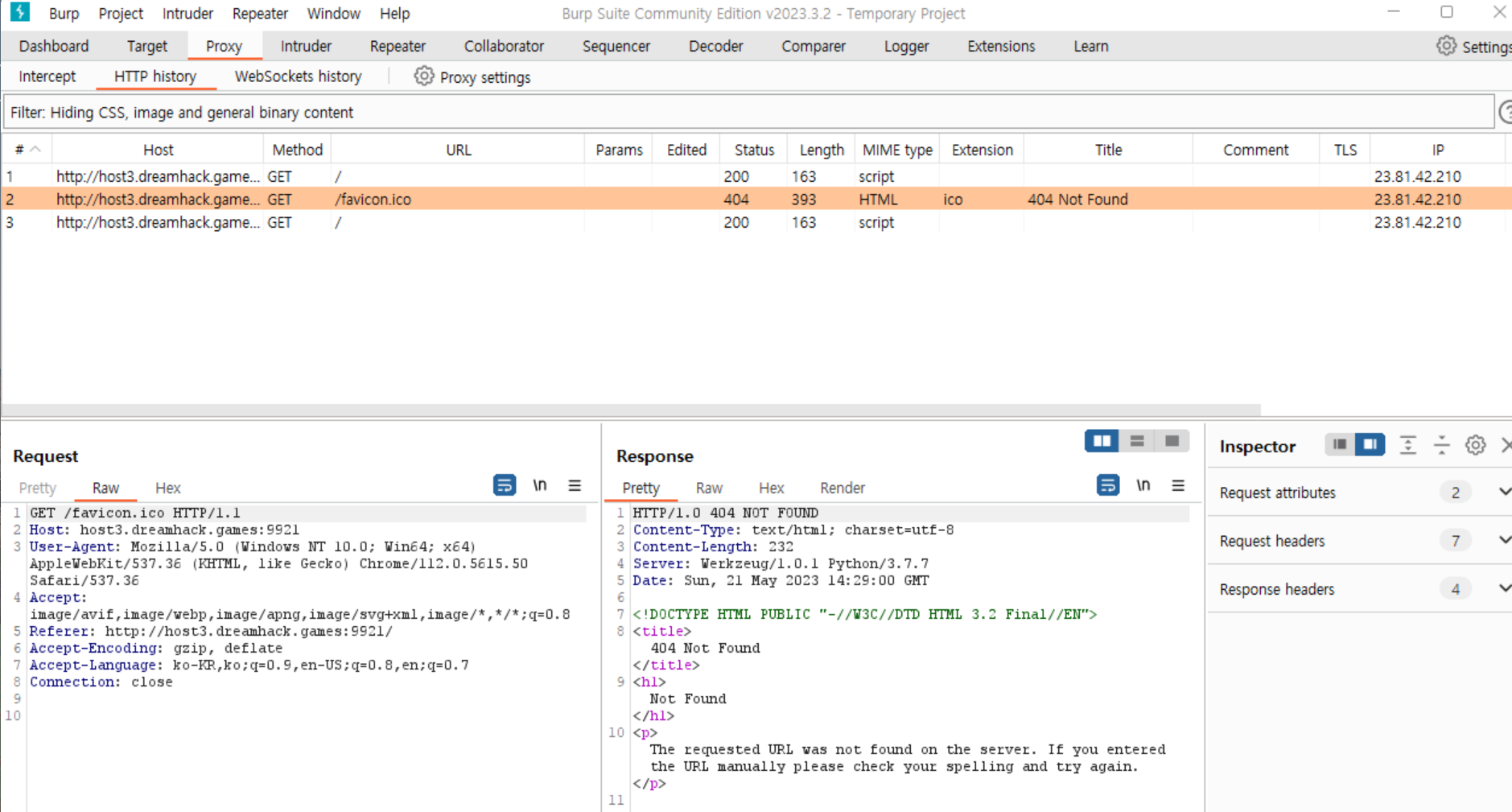The image size is (1512, 812).
Task: Open the Burp menu
Action: click(x=64, y=14)
